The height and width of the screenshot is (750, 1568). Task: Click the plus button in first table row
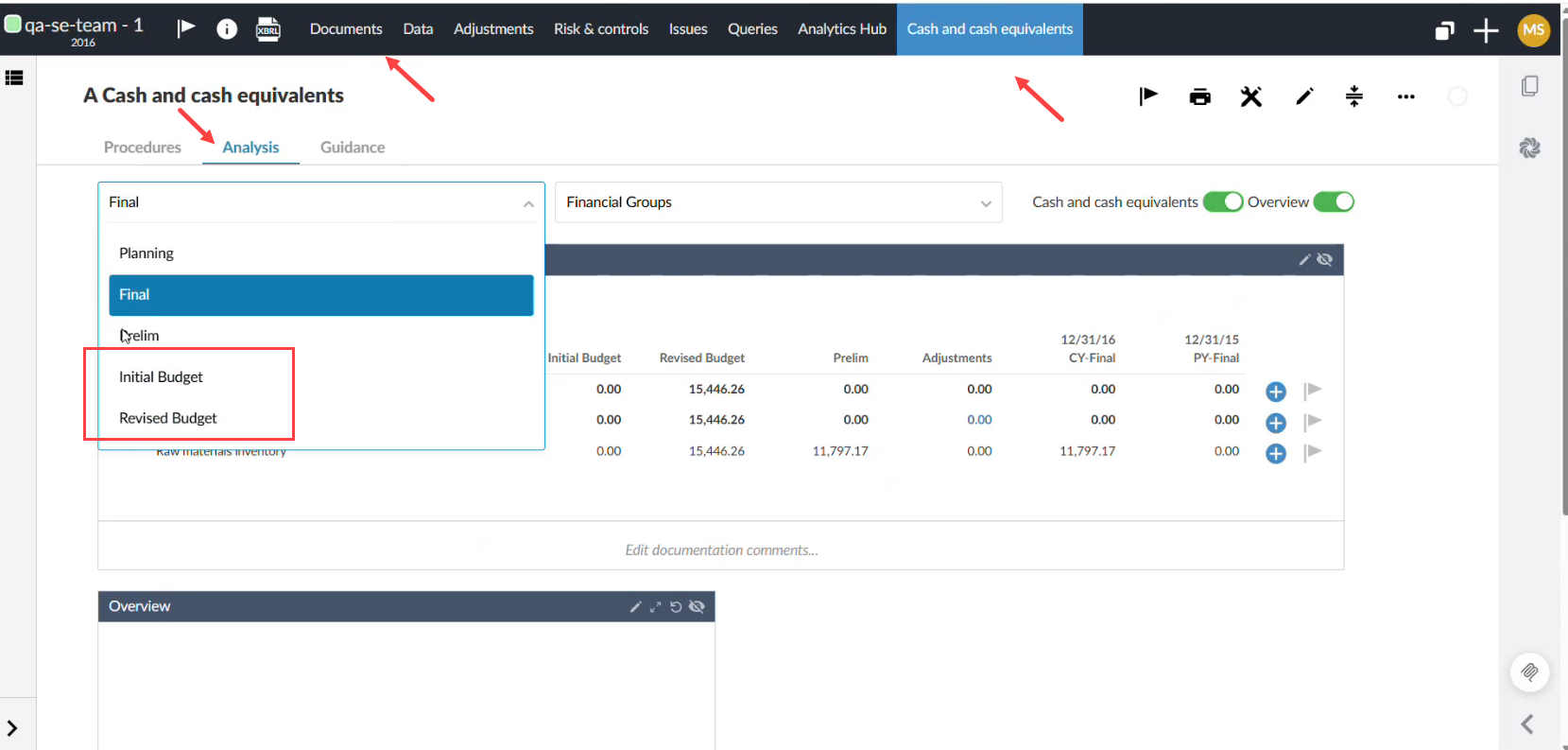1276,392
